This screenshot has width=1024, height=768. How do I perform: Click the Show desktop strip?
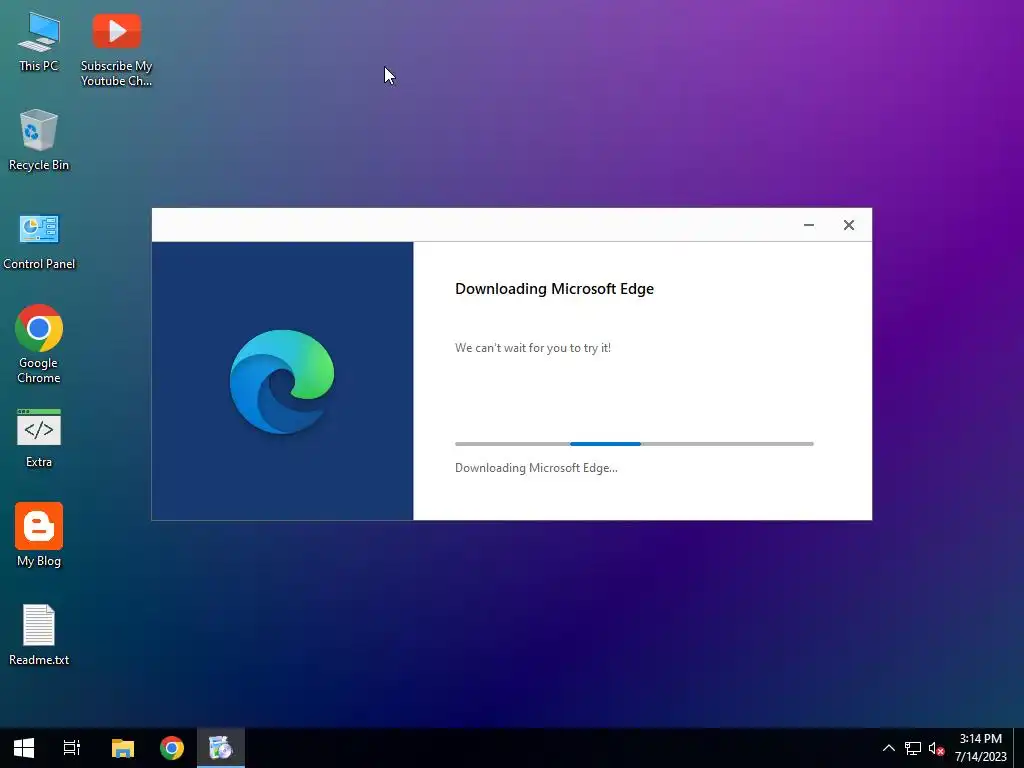pyautogui.click(x=1019, y=748)
